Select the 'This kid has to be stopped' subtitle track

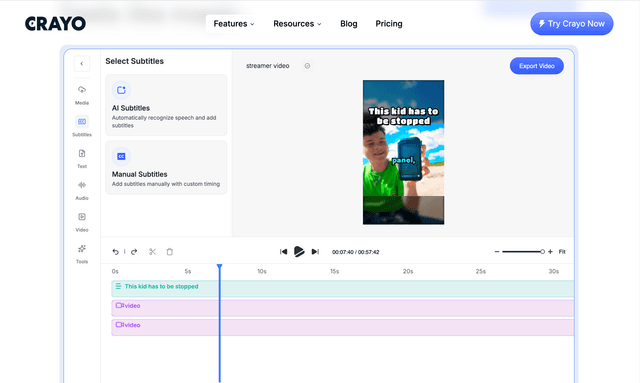pos(342,289)
